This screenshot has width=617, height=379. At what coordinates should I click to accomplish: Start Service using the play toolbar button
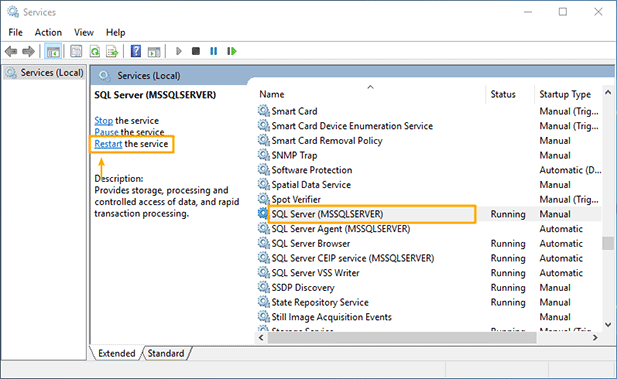(x=179, y=51)
